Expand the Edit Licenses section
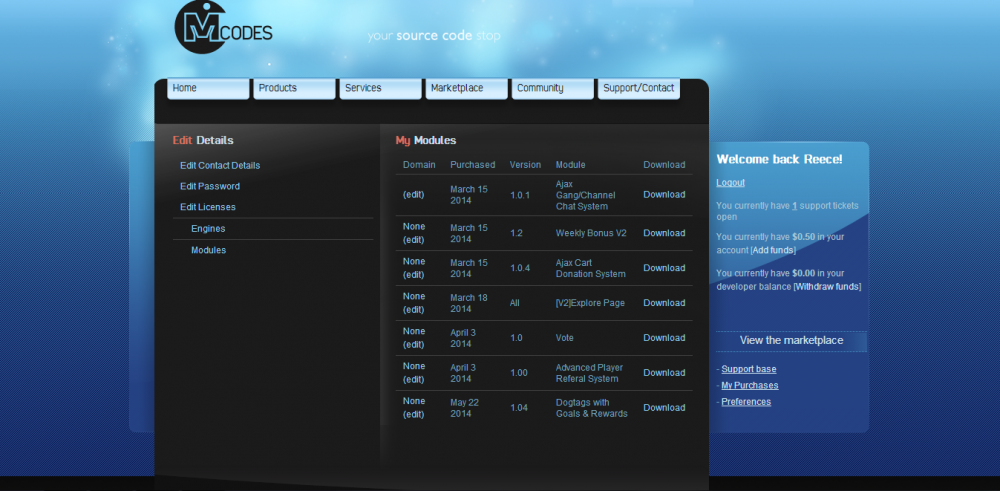Image resolution: width=1000 pixels, height=491 pixels. tap(208, 207)
